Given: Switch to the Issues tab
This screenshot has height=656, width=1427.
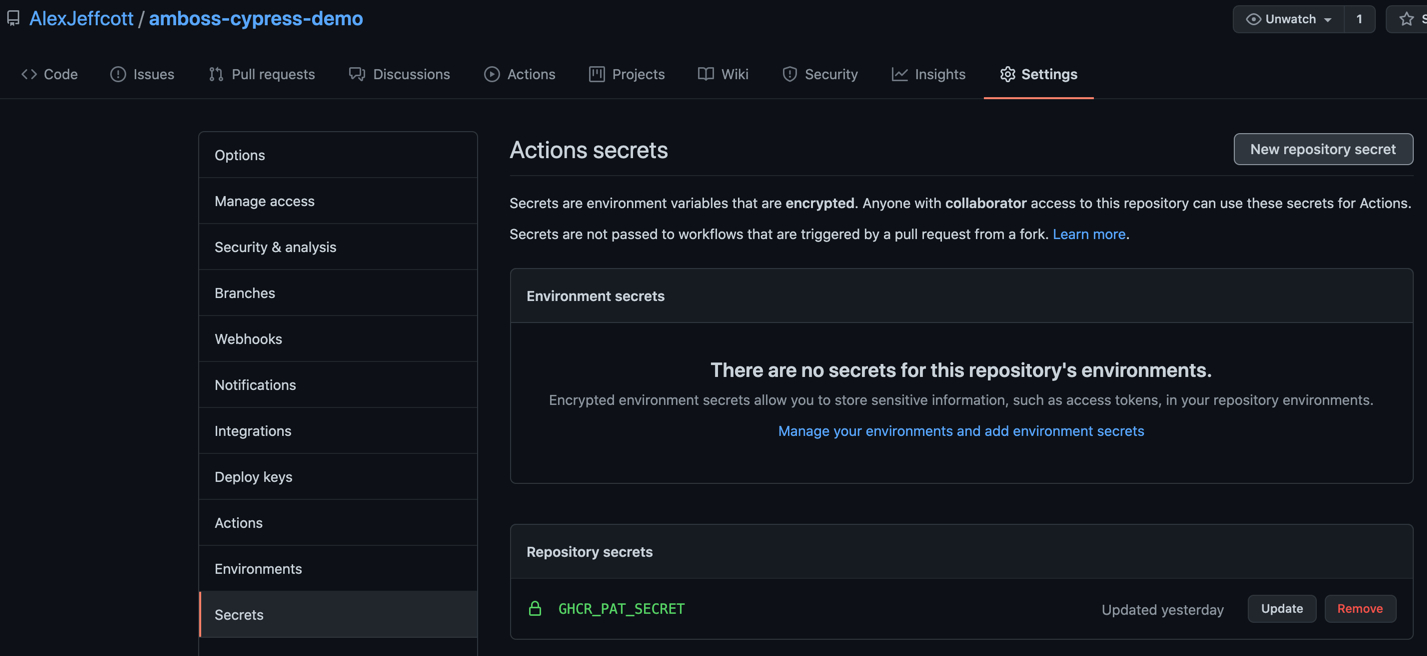Looking at the screenshot, I should pyautogui.click(x=142, y=74).
